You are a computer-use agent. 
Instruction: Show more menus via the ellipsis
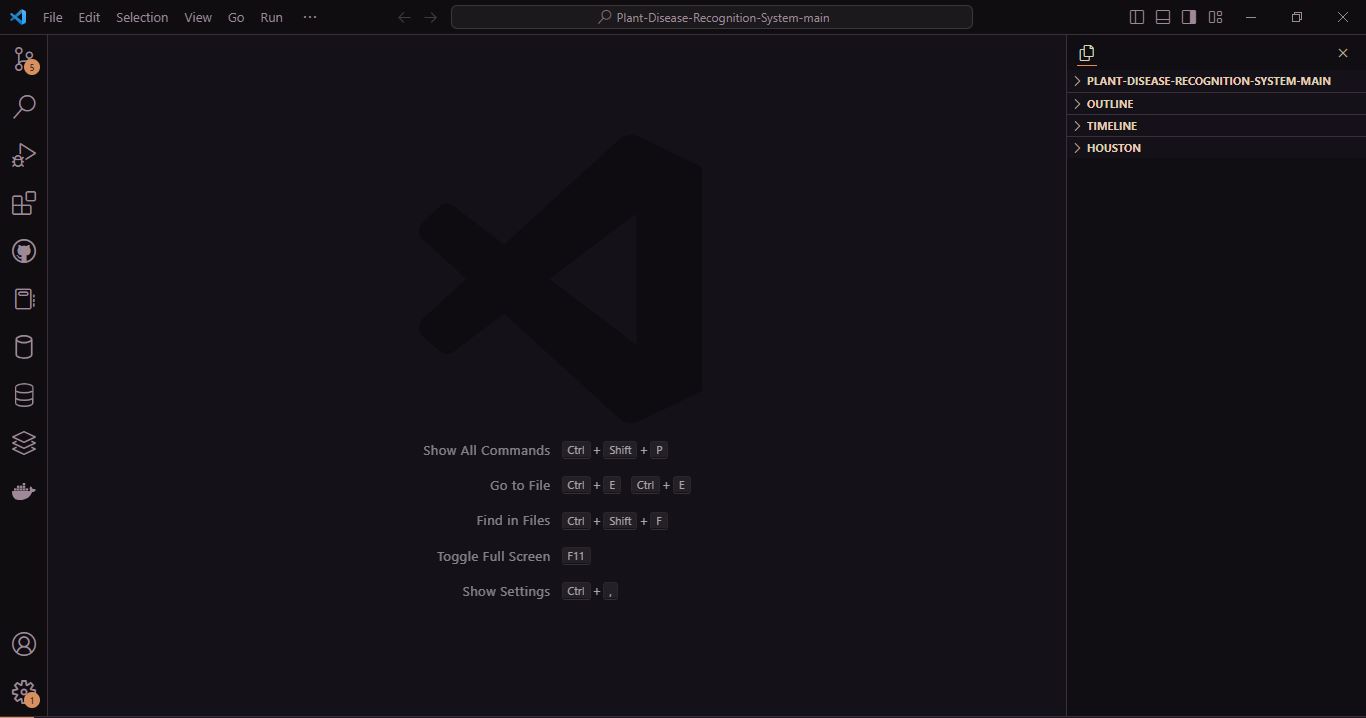click(310, 17)
